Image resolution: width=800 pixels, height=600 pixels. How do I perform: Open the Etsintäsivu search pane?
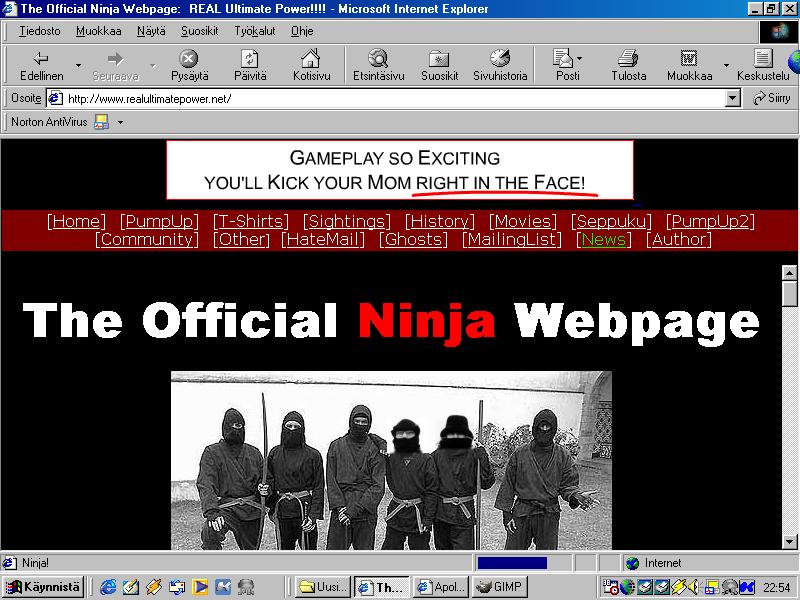(378, 65)
